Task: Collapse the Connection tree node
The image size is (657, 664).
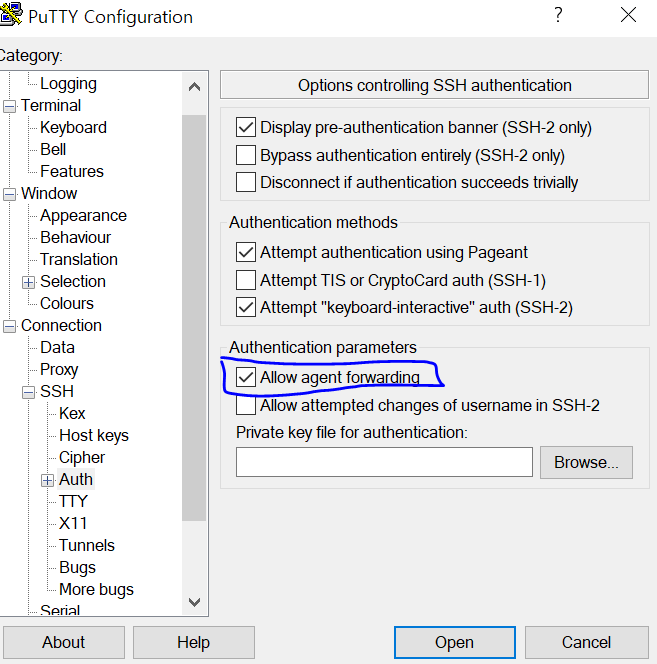Action: 9,326
